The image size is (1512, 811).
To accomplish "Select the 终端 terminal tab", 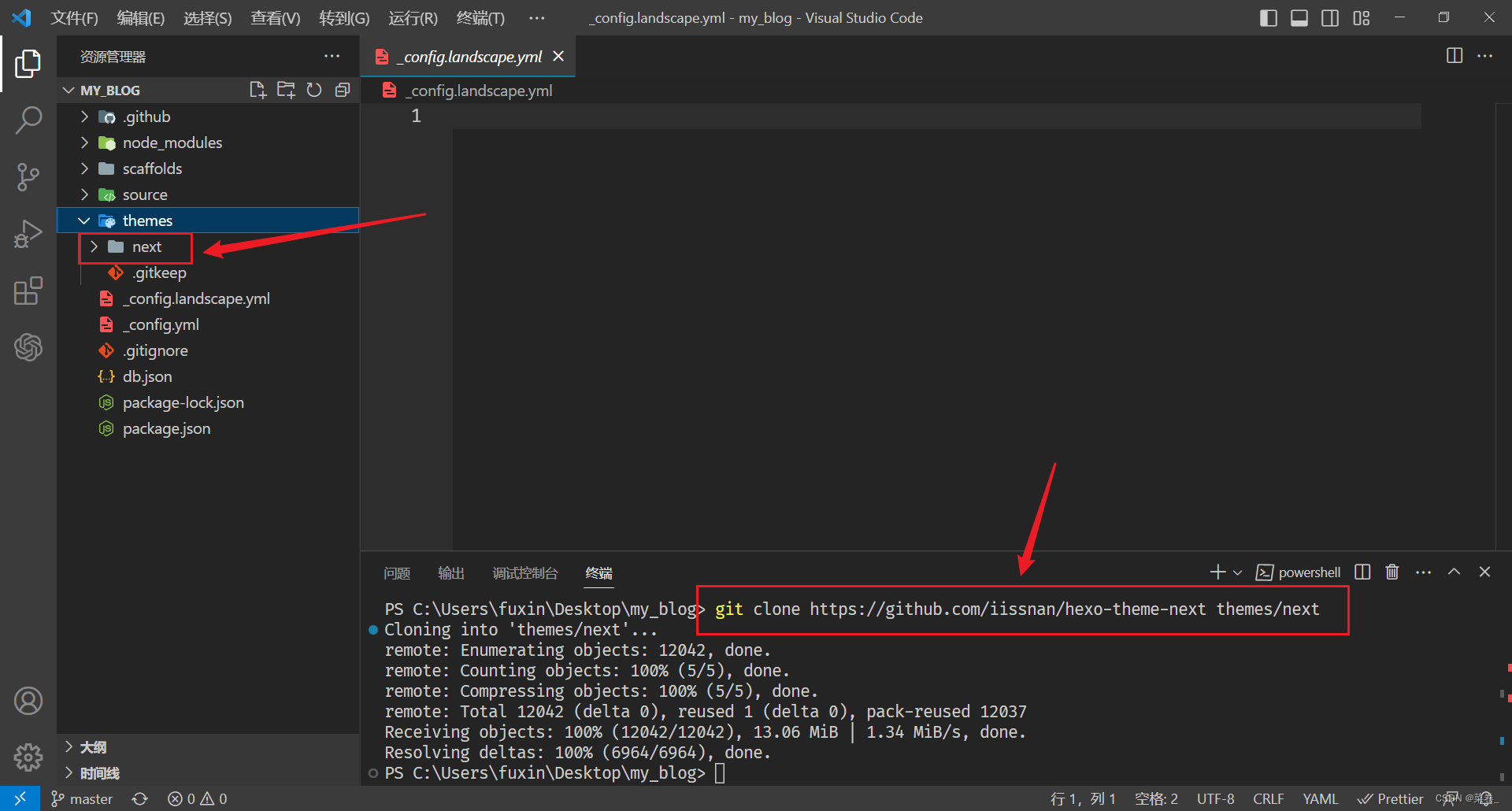I will pyautogui.click(x=598, y=573).
